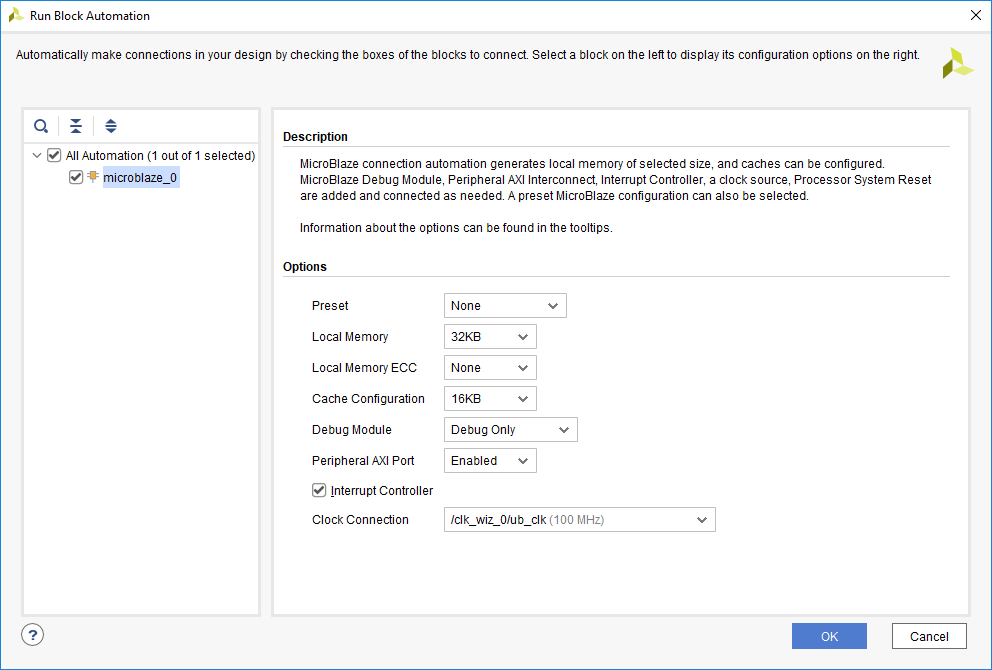Click the Clock Connection label
The width and height of the screenshot is (992, 670).
(x=360, y=519)
